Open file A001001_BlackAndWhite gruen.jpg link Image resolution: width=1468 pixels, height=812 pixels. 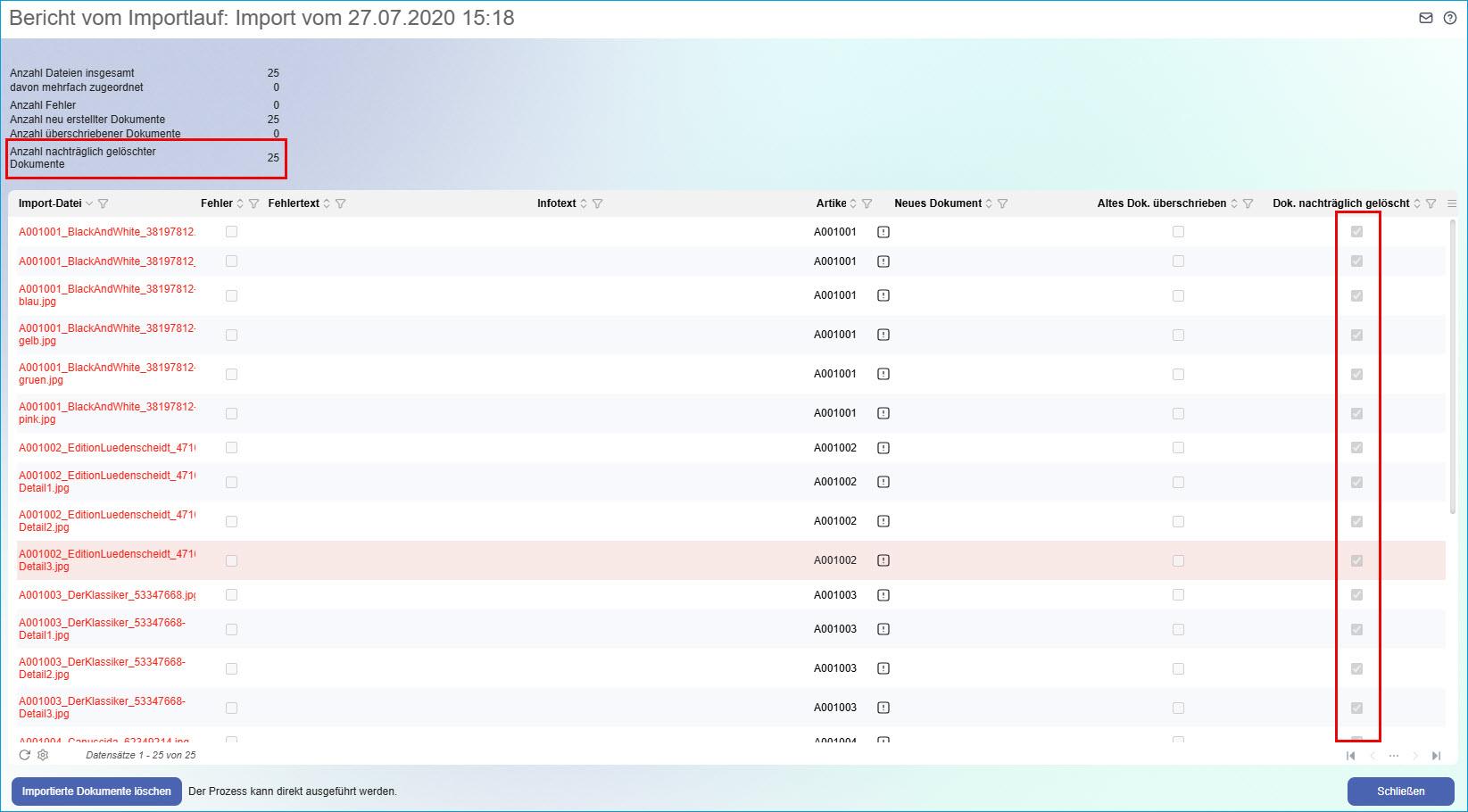107,374
